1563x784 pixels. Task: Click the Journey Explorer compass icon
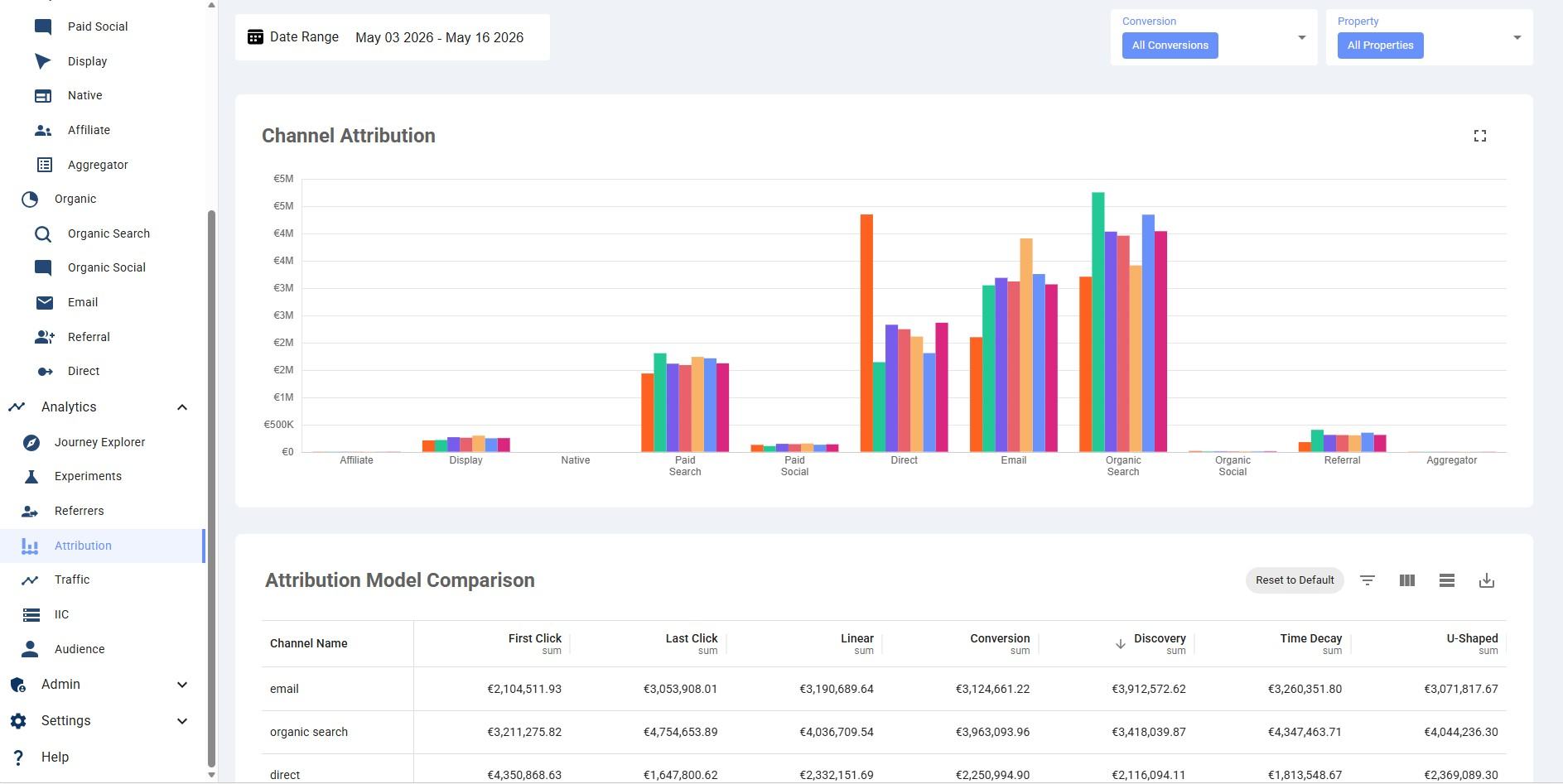point(31,442)
